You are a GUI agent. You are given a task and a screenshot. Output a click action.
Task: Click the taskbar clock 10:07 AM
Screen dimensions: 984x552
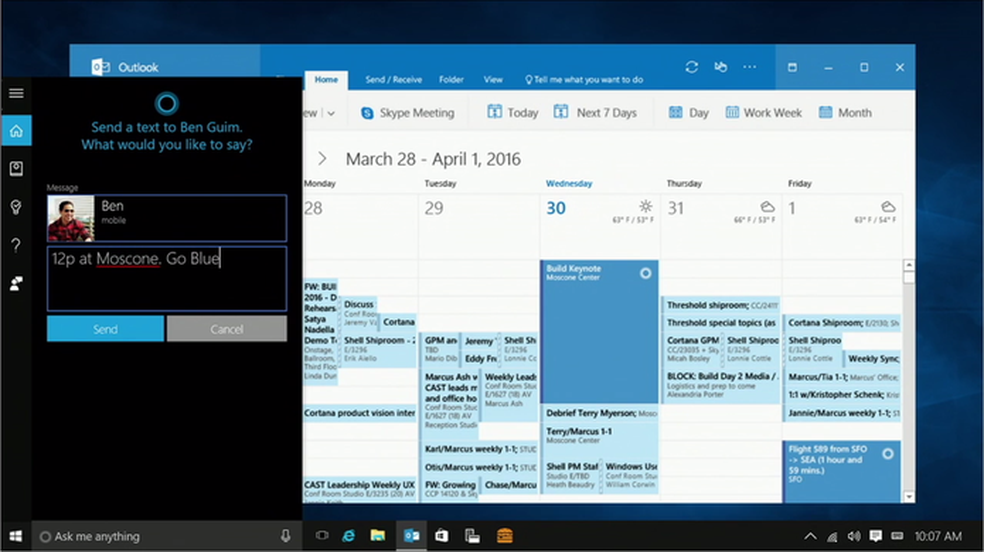click(x=938, y=536)
